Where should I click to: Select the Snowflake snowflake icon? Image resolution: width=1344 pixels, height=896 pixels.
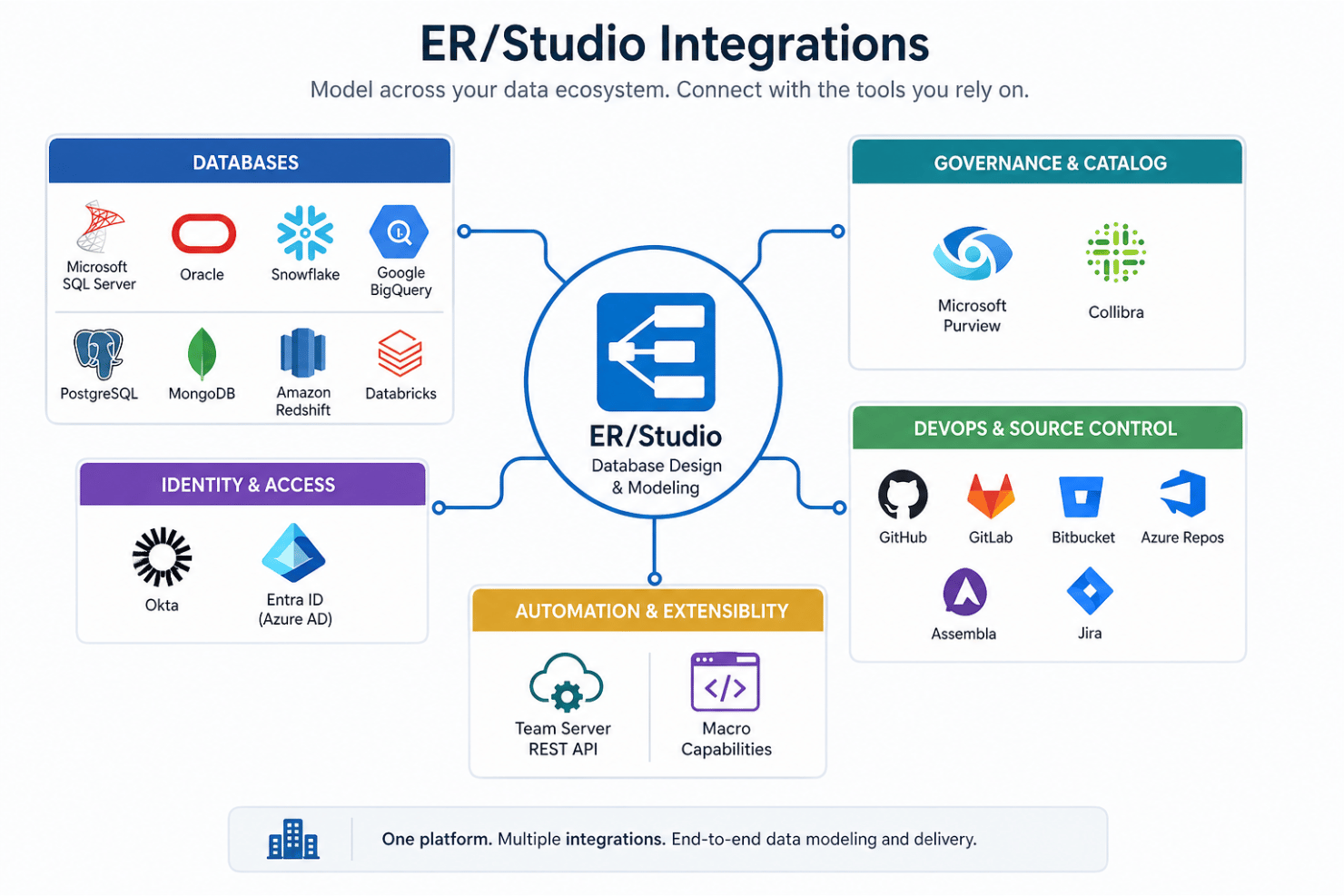(305, 233)
